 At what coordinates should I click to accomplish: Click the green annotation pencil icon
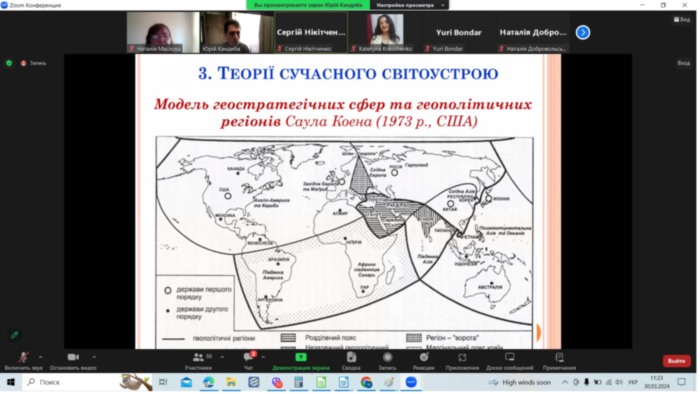pyautogui.click(x=14, y=334)
